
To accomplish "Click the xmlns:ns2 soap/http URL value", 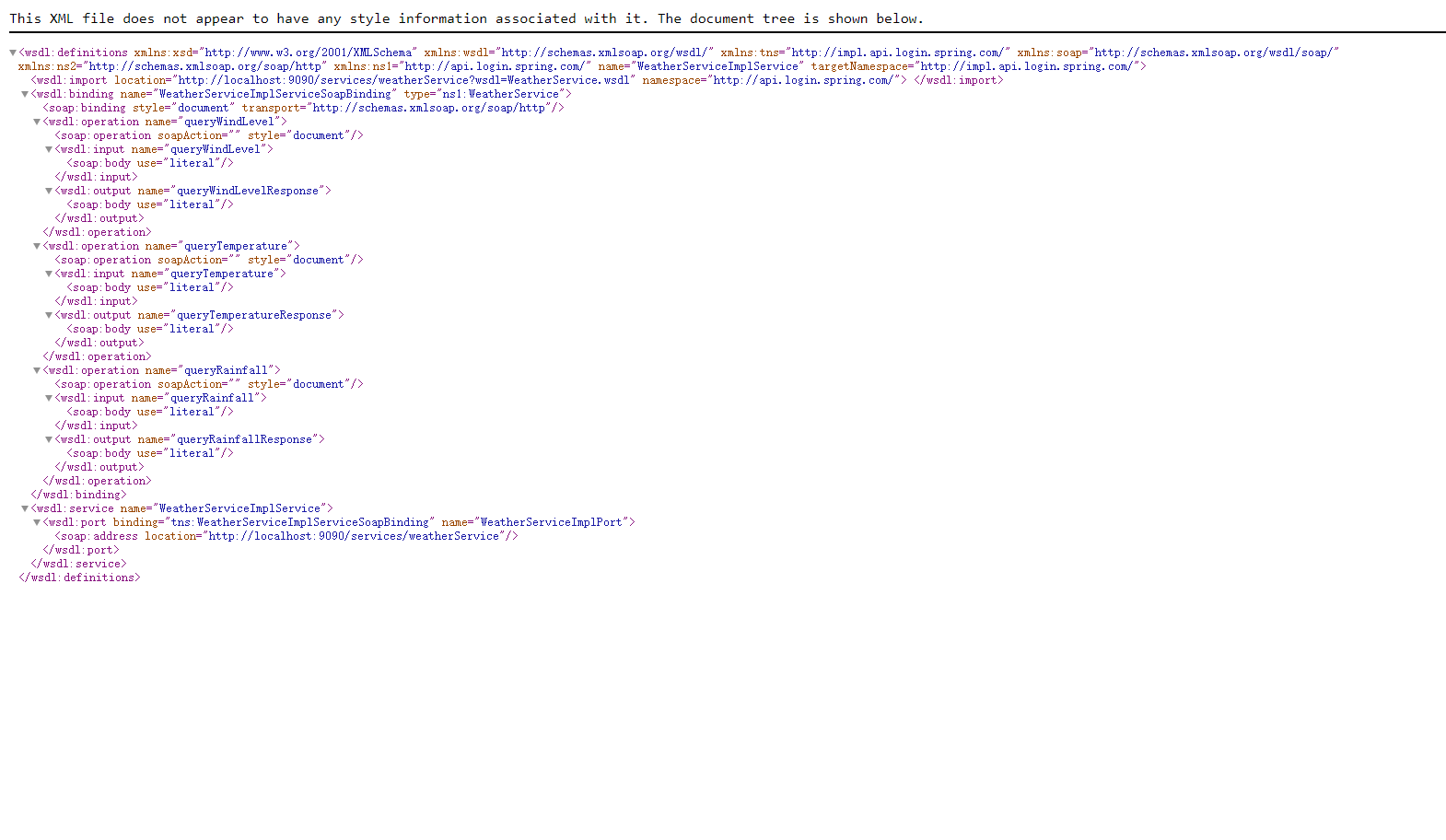I will click(204, 66).
